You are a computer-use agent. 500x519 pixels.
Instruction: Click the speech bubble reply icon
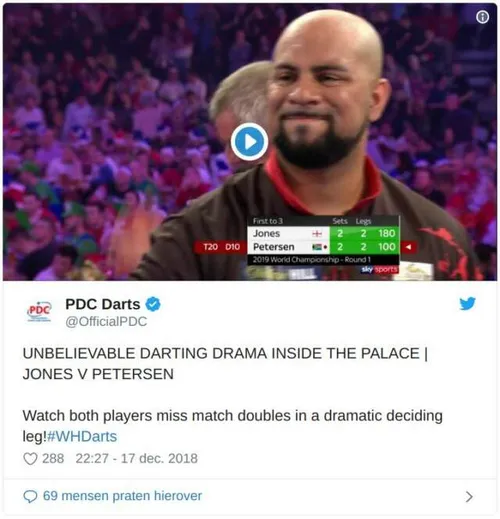point(30,496)
